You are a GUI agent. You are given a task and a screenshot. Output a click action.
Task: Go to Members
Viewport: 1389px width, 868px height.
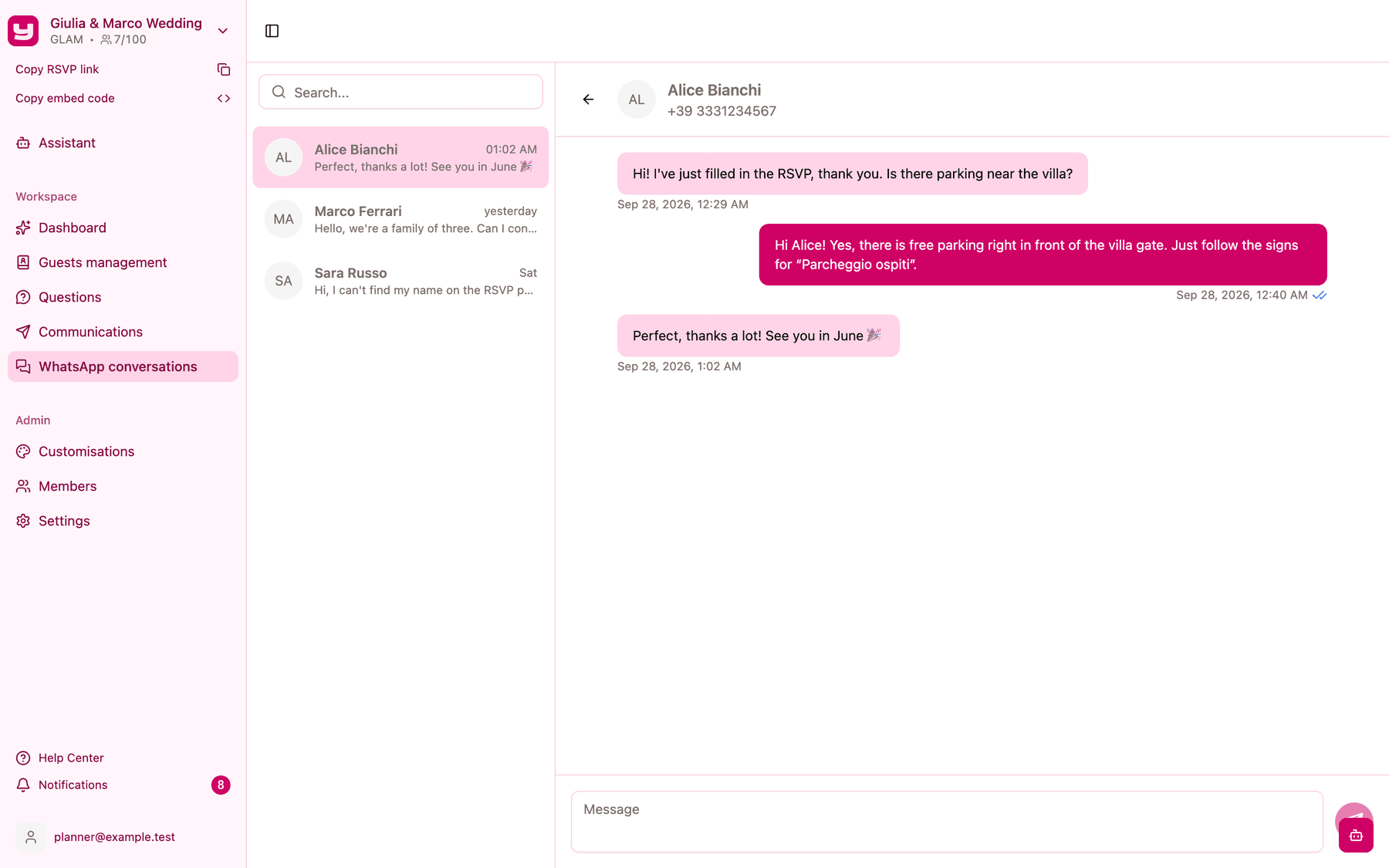click(123, 486)
